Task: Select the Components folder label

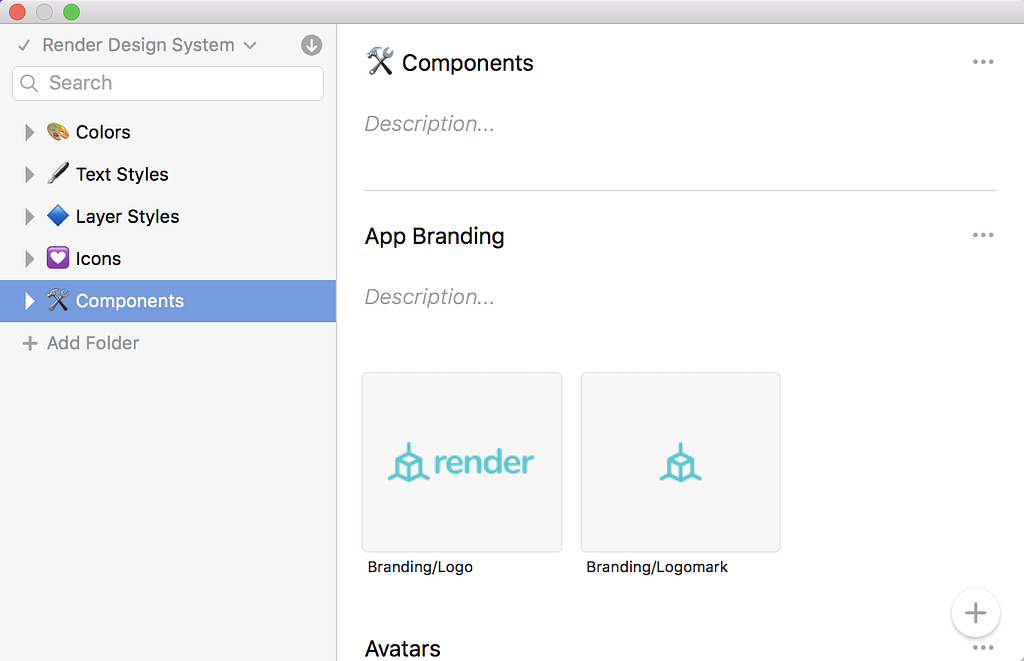Action: pyautogui.click(x=130, y=301)
